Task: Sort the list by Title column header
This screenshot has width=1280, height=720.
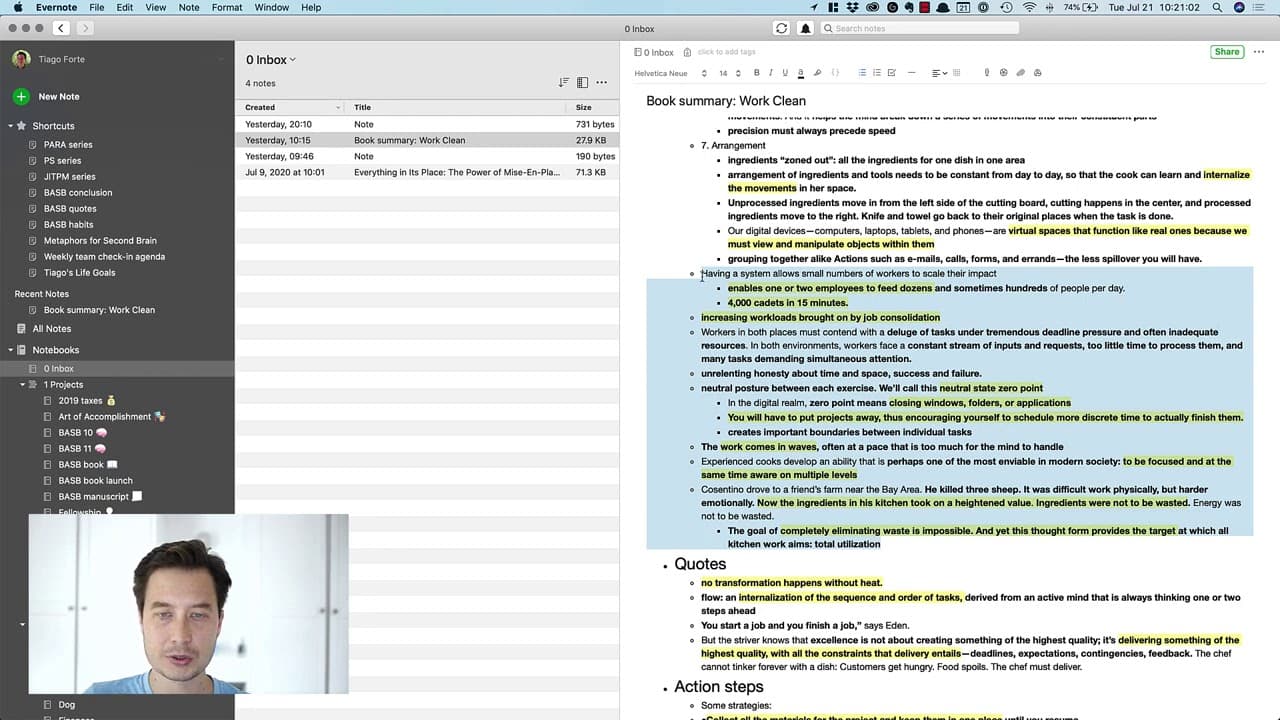Action: (x=457, y=107)
